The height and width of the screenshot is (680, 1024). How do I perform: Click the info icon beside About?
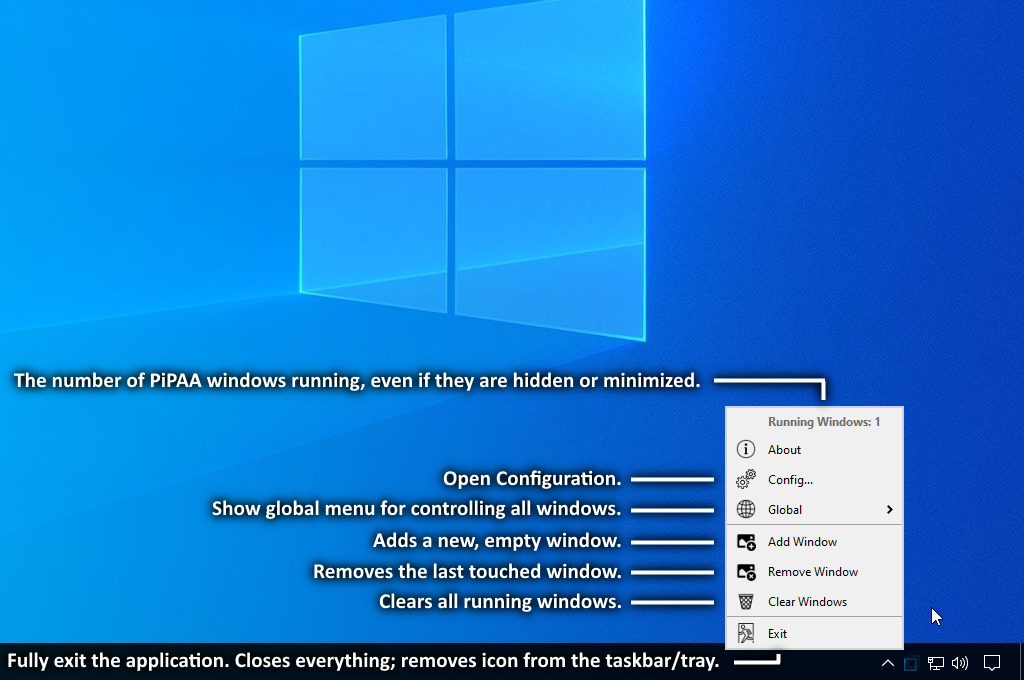click(x=746, y=449)
